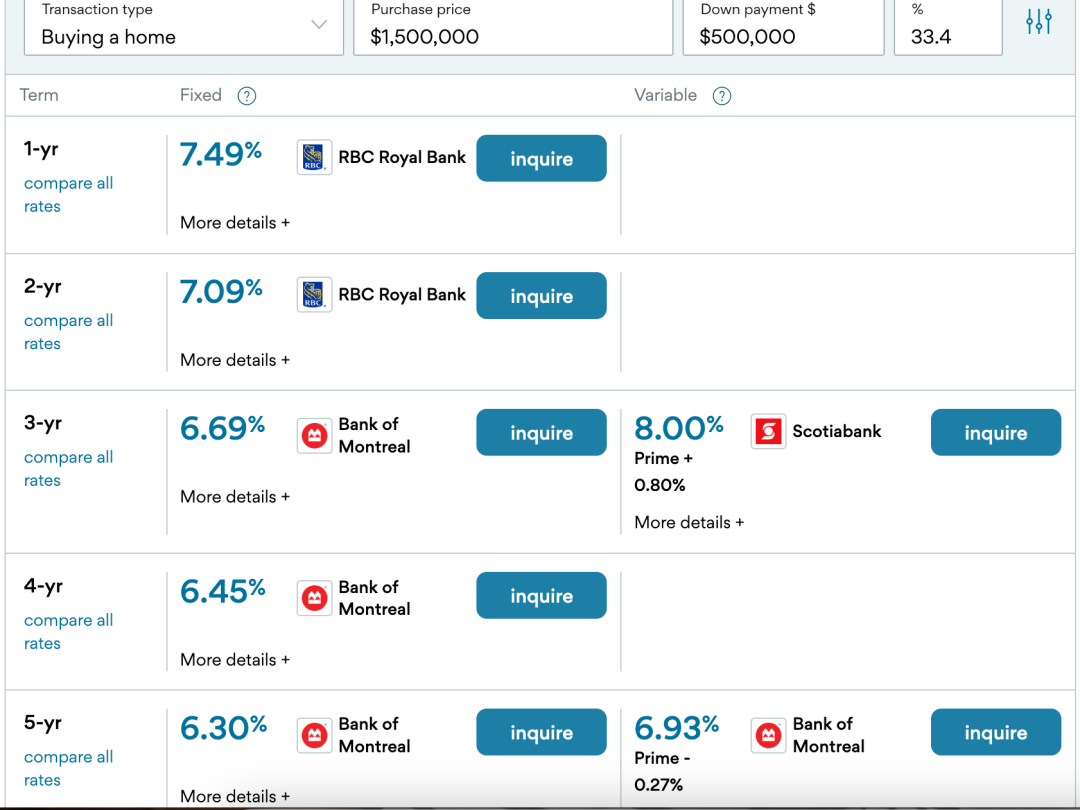Click the RBC logo in 2-yr row
Screen dimensions: 1080x810
pyautogui.click(x=314, y=295)
